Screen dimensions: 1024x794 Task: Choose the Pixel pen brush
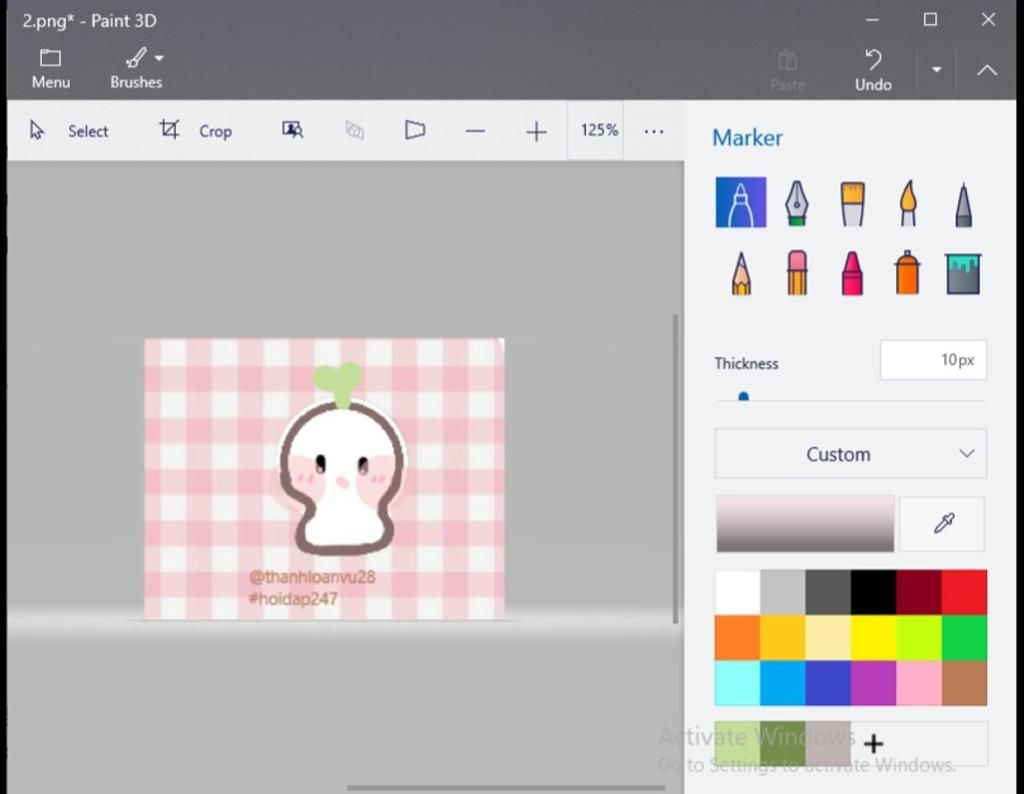click(x=962, y=203)
